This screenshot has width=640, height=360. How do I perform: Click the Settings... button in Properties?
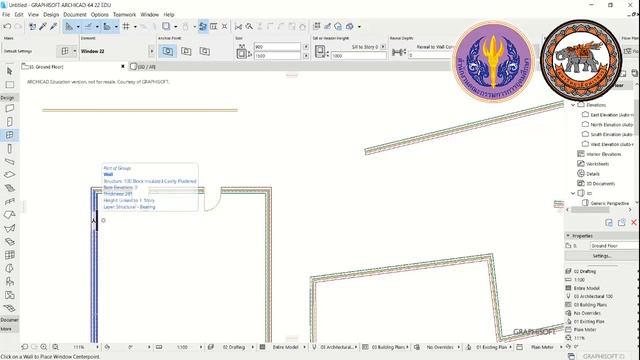(x=602, y=256)
